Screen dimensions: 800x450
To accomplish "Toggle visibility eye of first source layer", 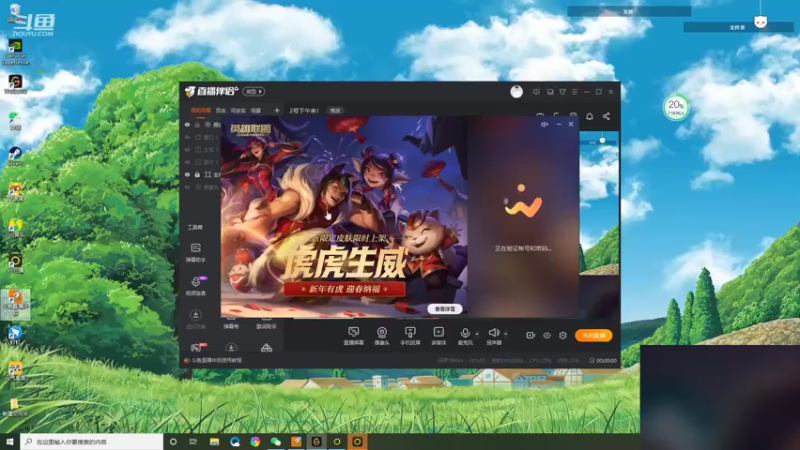I will coord(187,124).
